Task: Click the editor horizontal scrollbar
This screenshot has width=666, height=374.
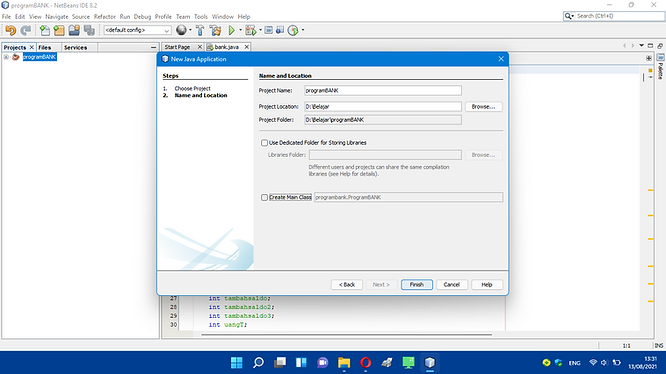Action: tap(346, 335)
